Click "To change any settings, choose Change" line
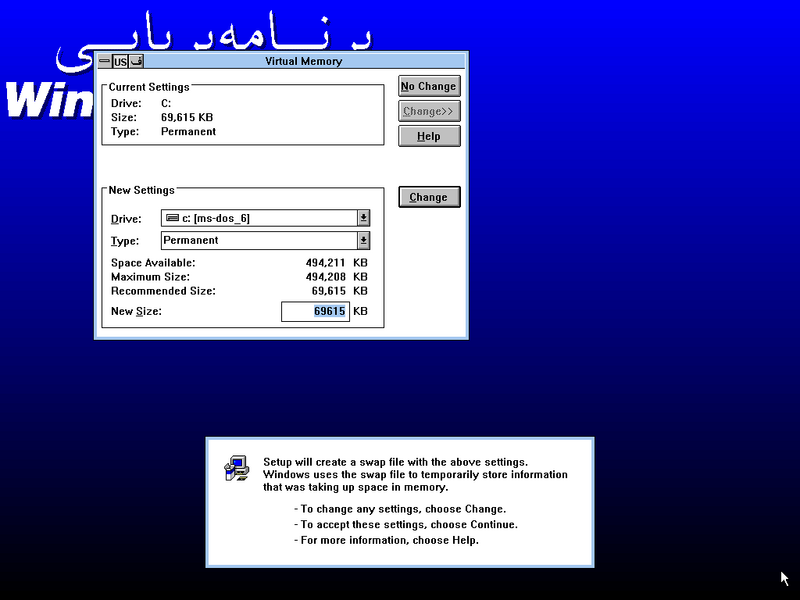The height and width of the screenshot is (600, 800). tap(400, 509)
